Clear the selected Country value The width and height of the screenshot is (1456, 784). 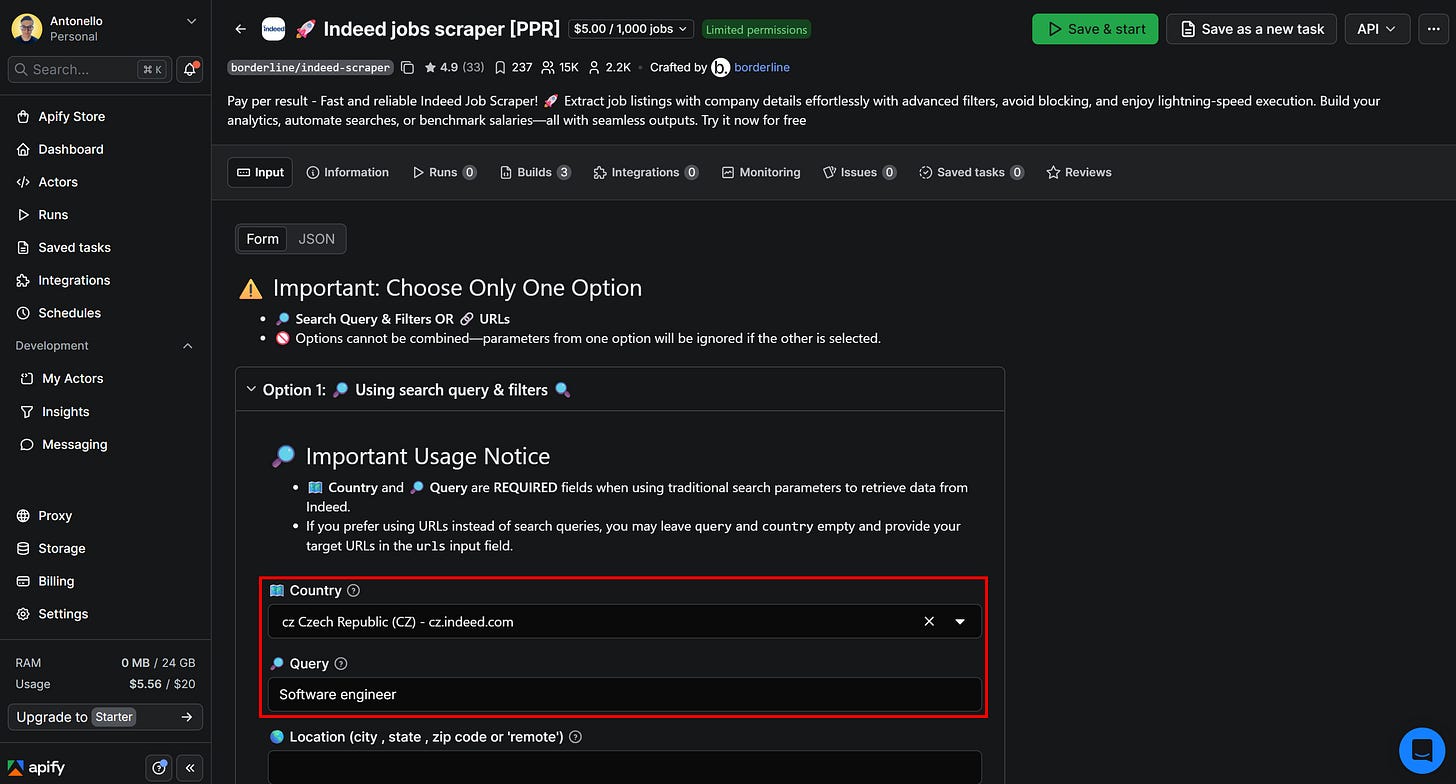coord(929,621)
